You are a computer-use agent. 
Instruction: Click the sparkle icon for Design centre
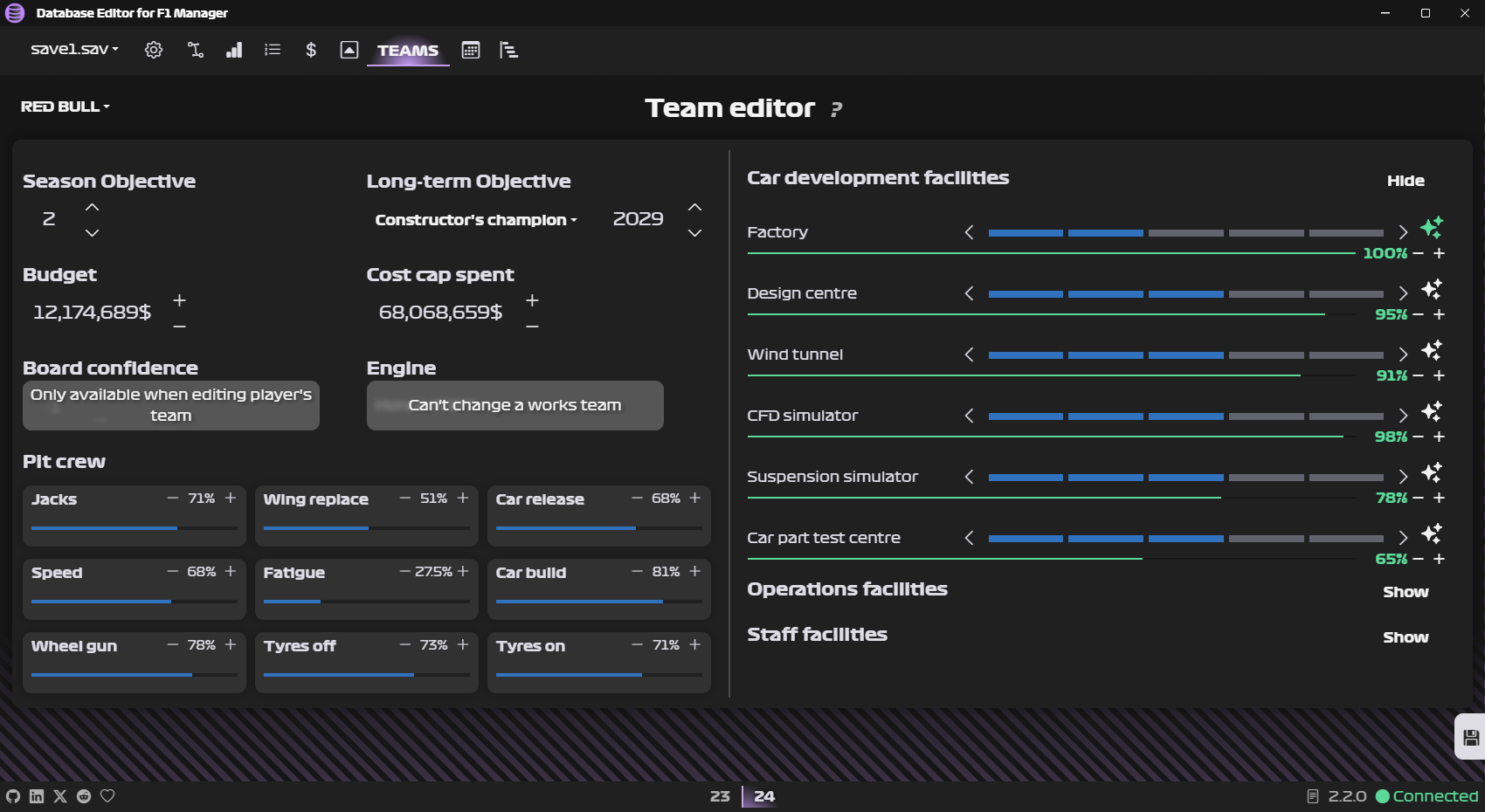(1432, 289)
